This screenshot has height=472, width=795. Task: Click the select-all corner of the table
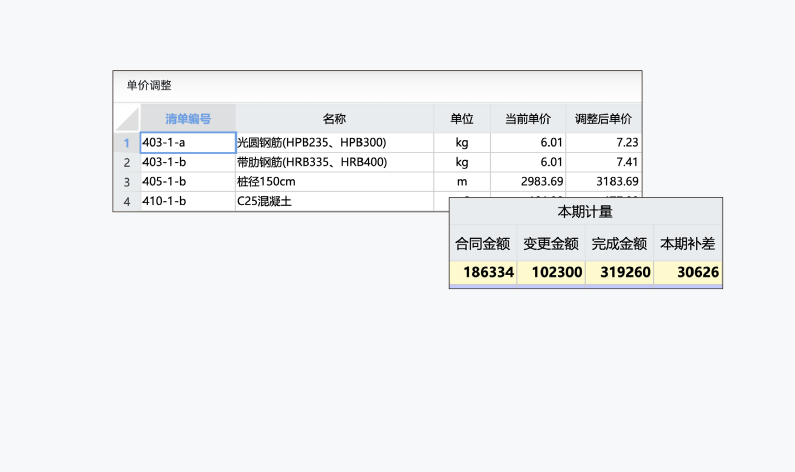(x=126, y=118)
